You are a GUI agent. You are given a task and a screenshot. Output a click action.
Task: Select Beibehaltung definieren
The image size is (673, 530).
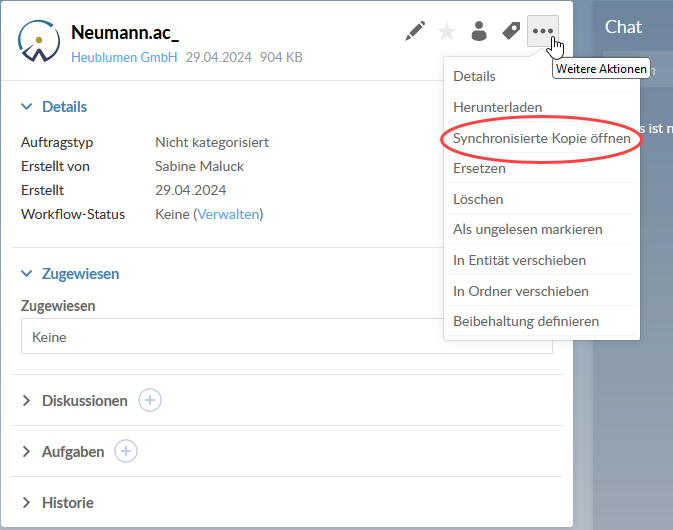pos(542,321)
